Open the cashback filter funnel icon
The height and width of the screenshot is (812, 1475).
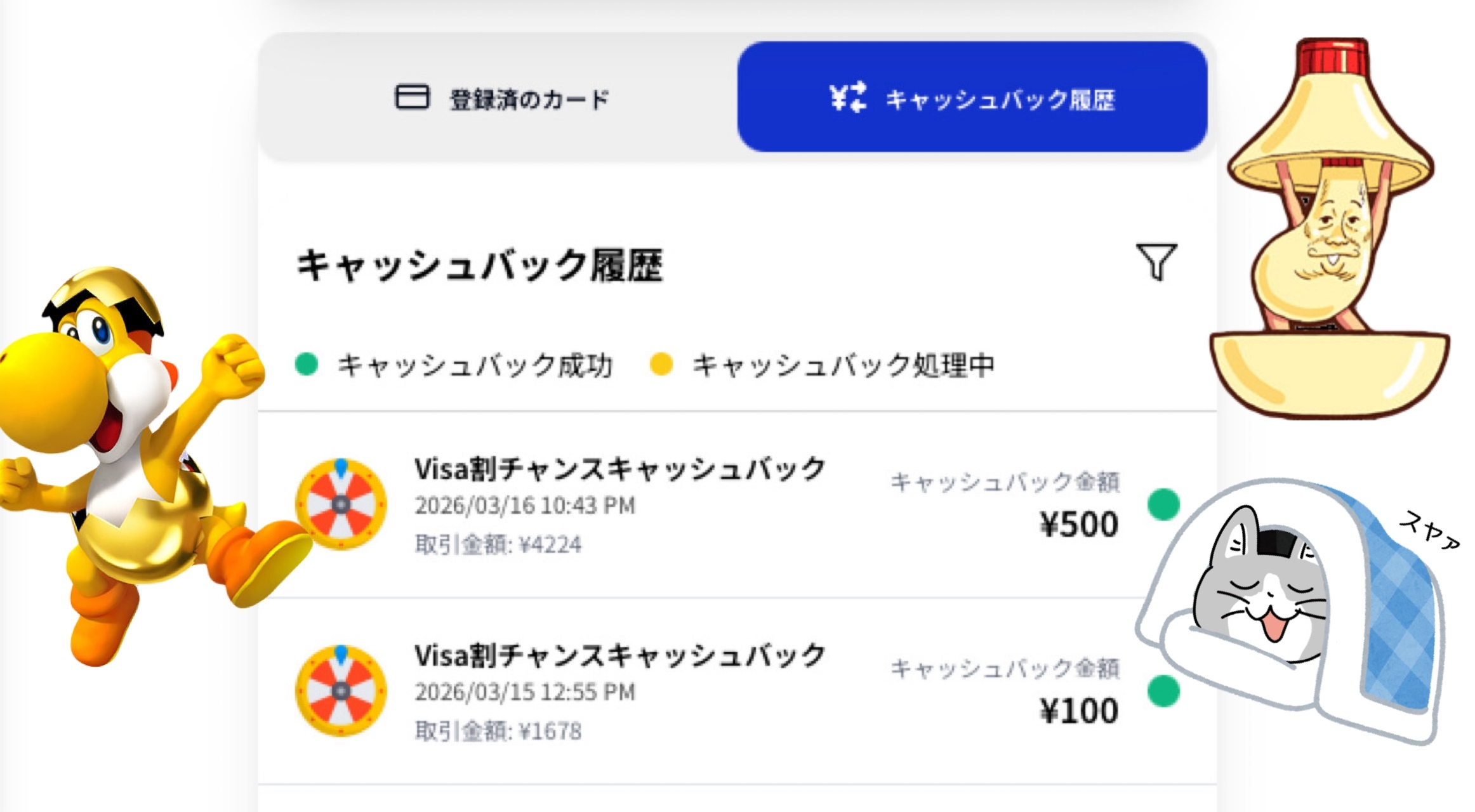pyautogui.click(x=1156, y=261)
